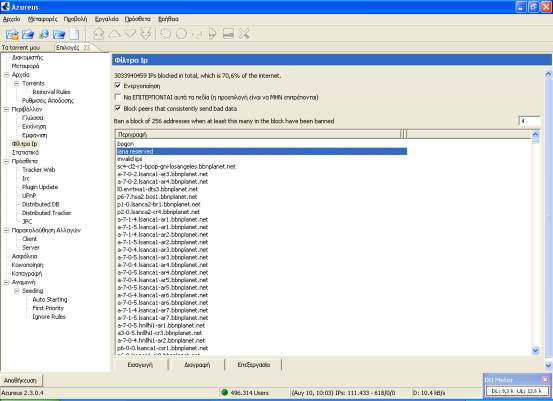Screen dimensions: 553x401
Task: Collapse the Αρχεία tree node
Action: coord(6,75)
